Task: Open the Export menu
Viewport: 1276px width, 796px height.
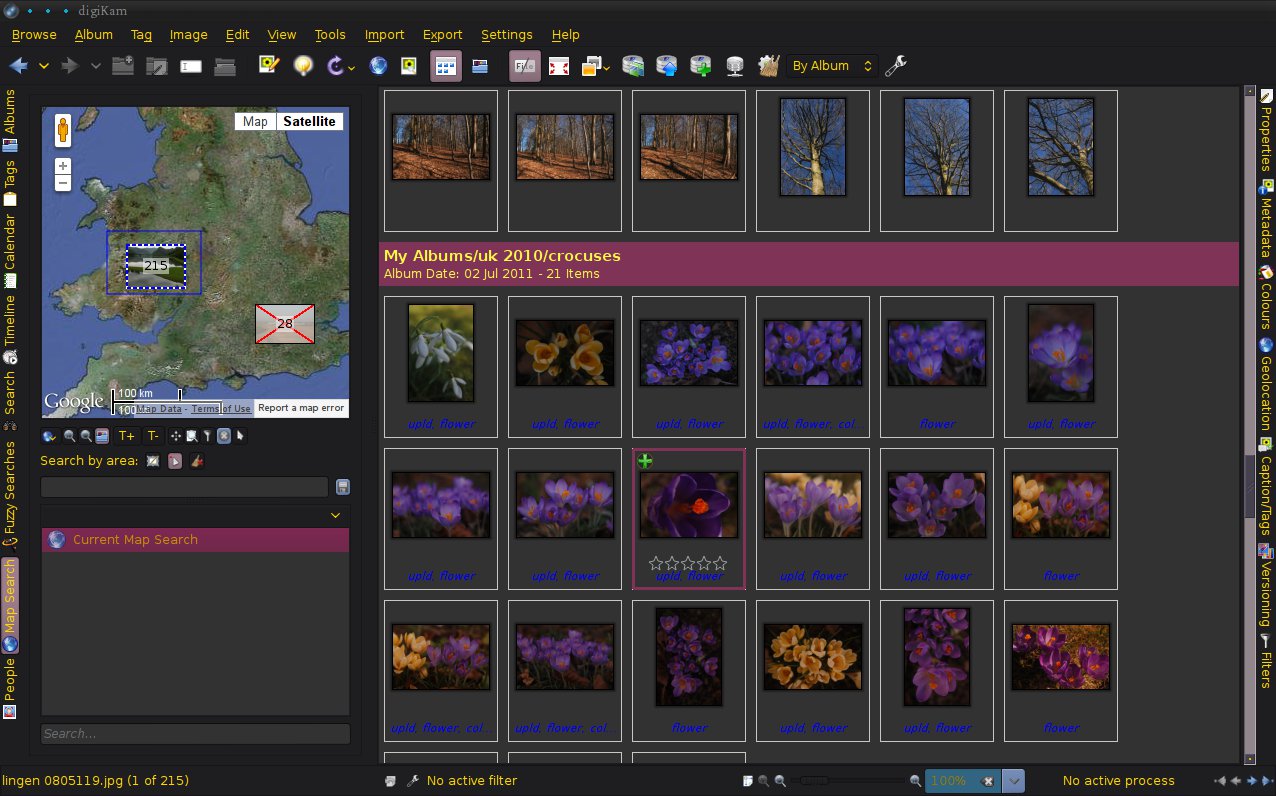Action: pos(443,34)
